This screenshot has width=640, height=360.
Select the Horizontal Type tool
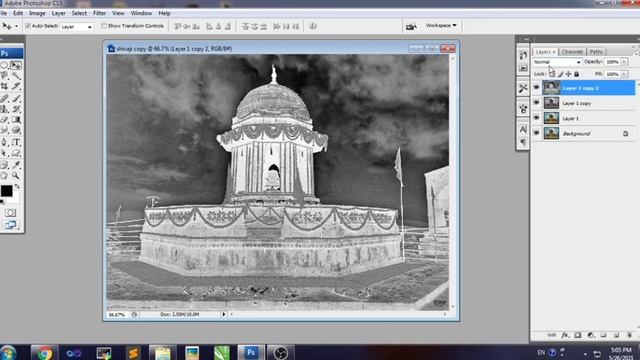coord(16,142)
